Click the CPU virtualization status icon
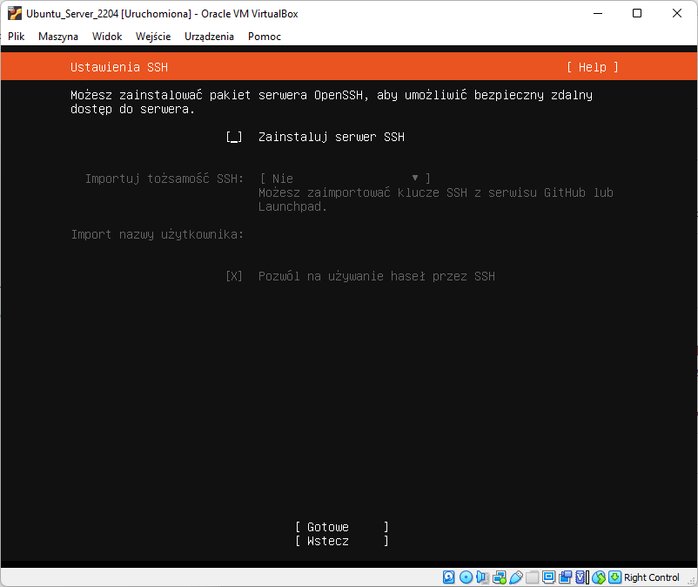This screenshot has width=698, height=587. tap(582, 577)
